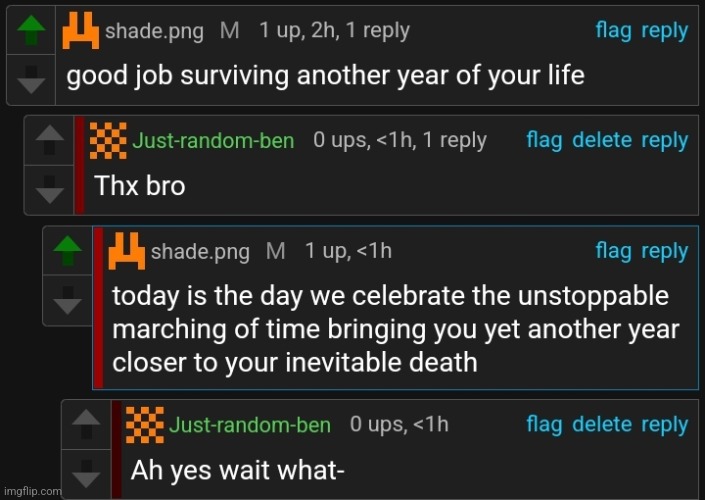Upvote the 'Ah yes wait what-' comment
Image resolution: width=705 pixels, height=500 pixels.
pyautogui.click(x=86, y=424)
